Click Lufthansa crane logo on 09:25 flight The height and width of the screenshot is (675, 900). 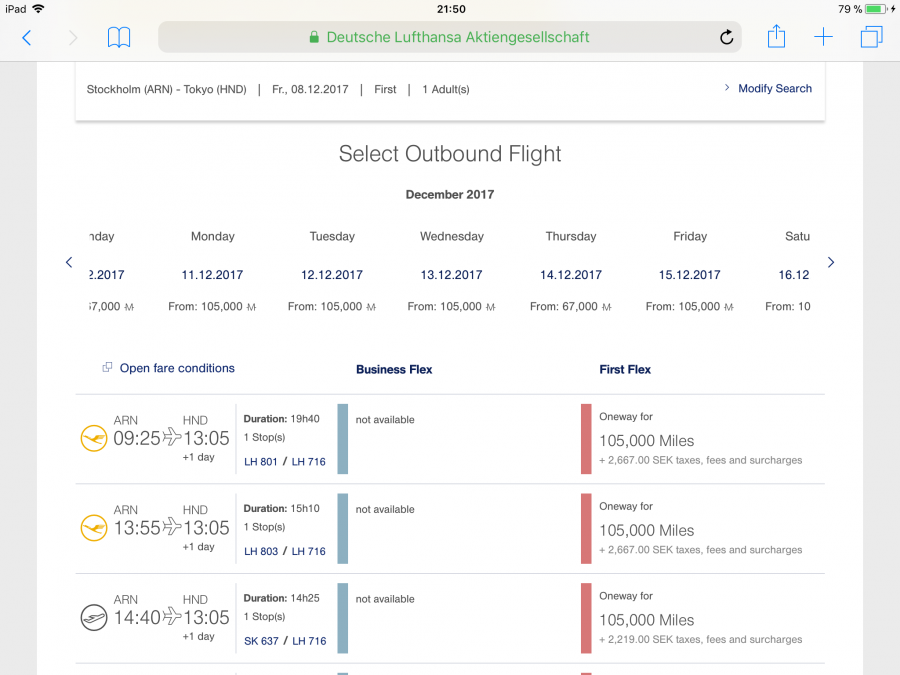[93, 438]
